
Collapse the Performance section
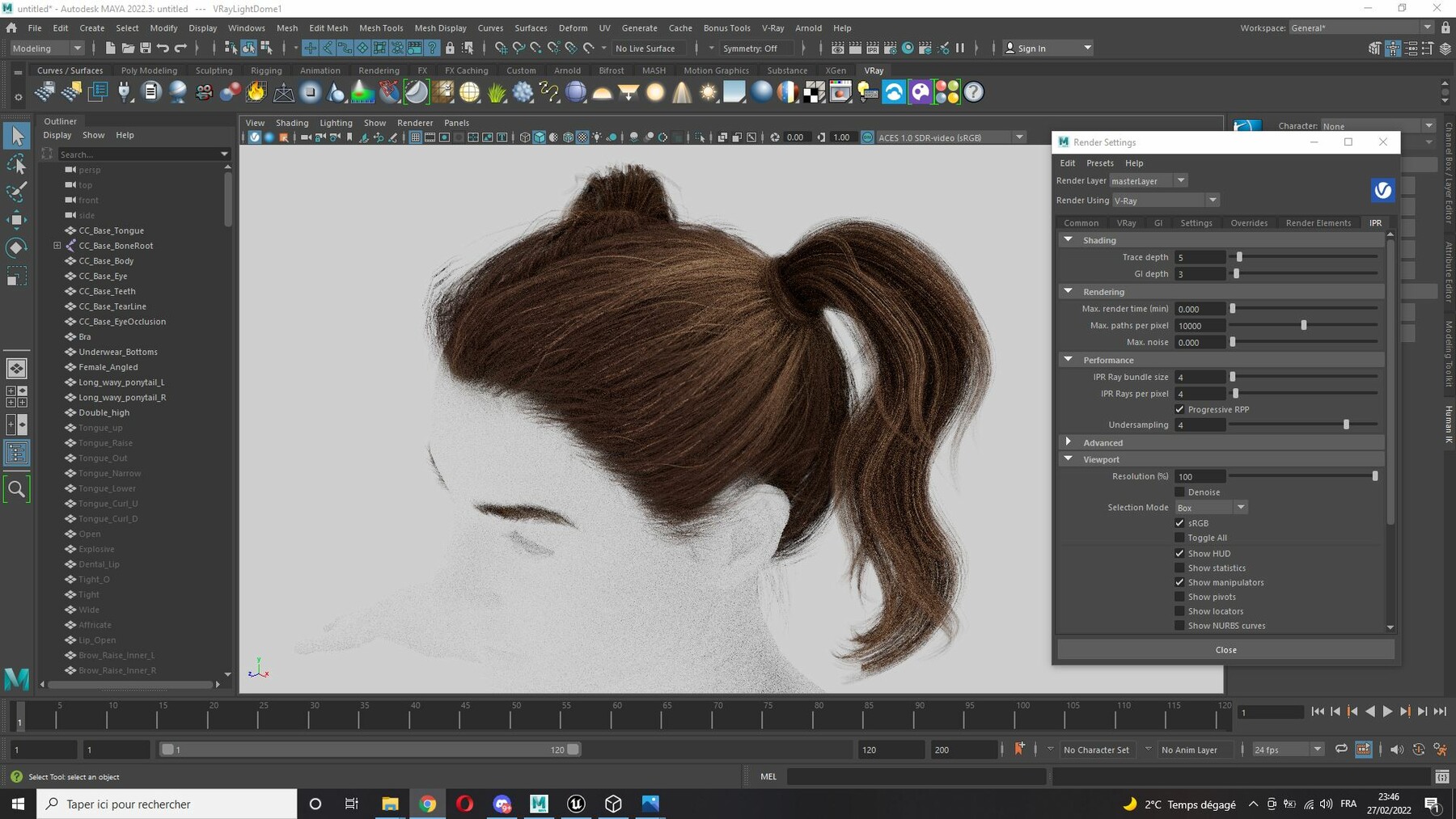1068,359
